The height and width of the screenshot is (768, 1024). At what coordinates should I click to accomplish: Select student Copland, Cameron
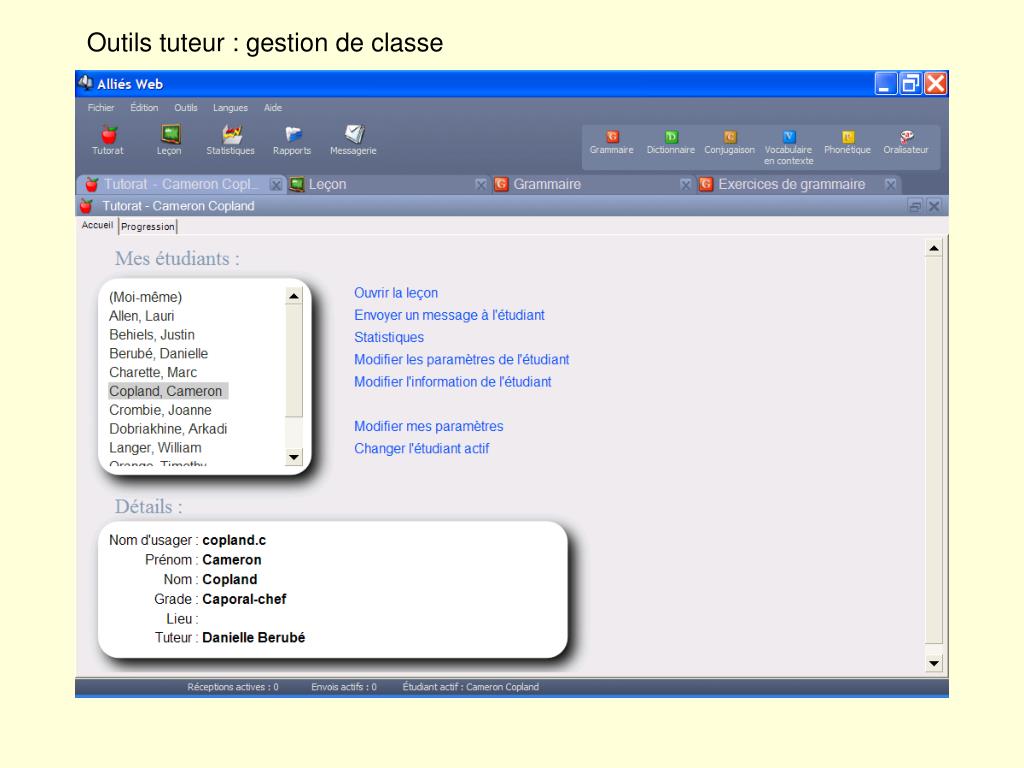click(168, 391)
